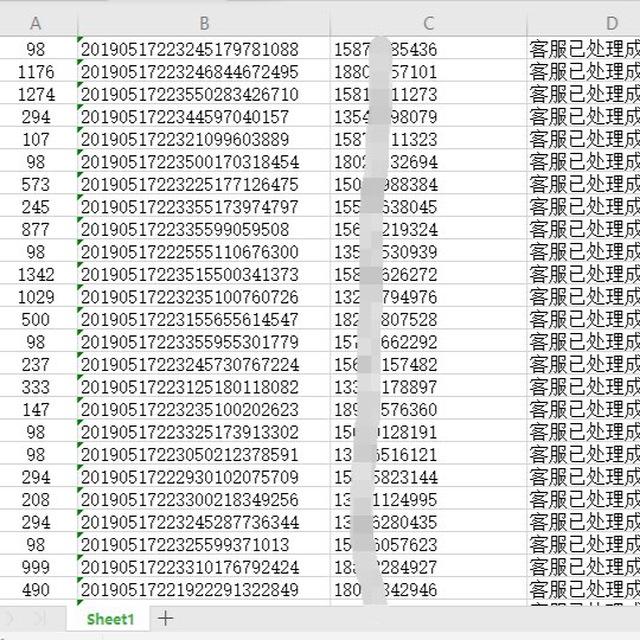Image resolution: width=640 pixels, height=640 pixels.
Task: Add a new sheet with plus icon
Action: point(165,618)
